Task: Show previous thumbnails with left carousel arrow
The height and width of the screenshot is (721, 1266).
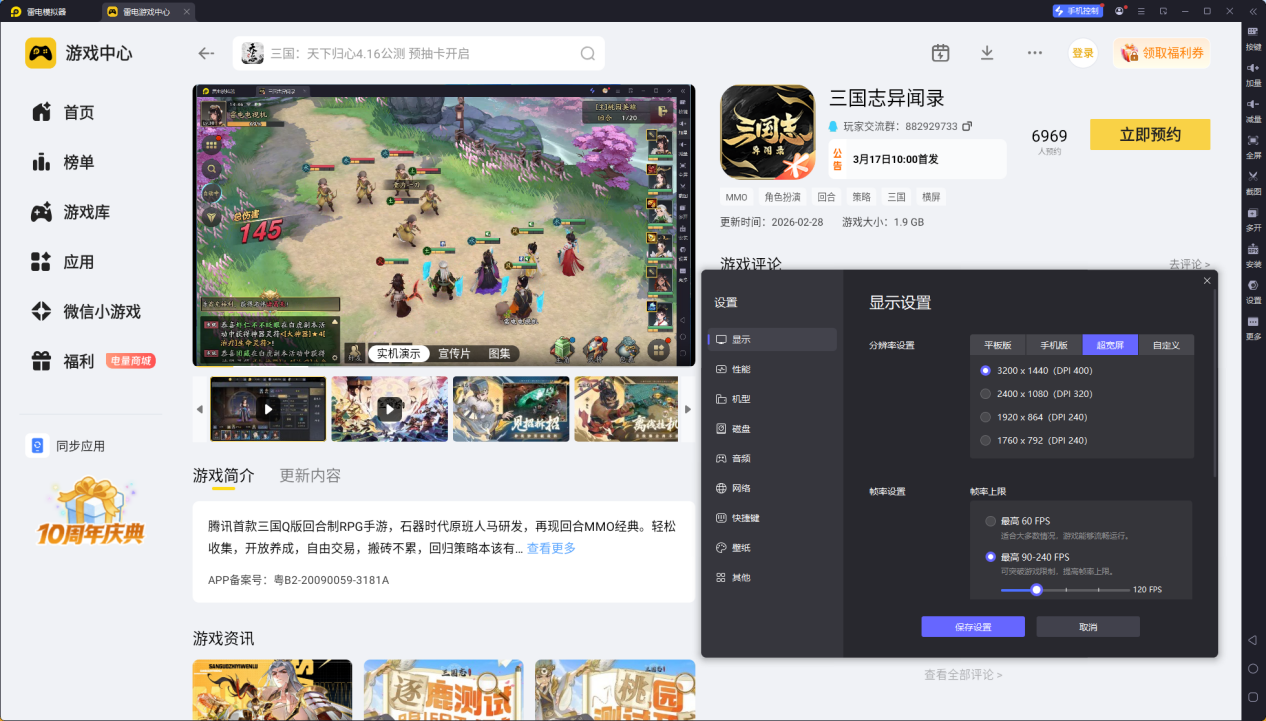Action: (x=199, y=409)
